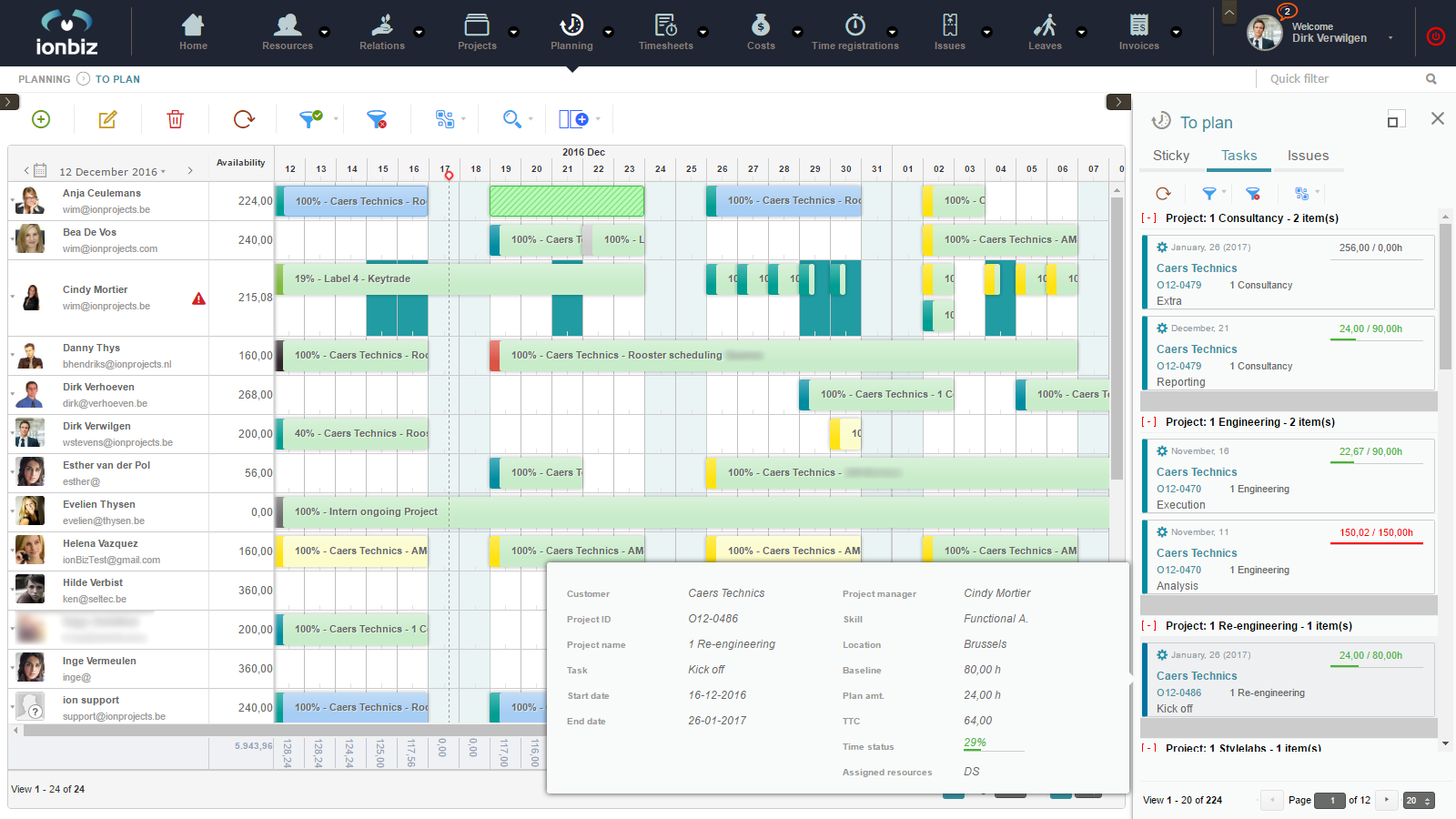The width and height of the screenshot is (1456, 819).
Task: Open the user account dropdown arrow
Action: 1390,38
